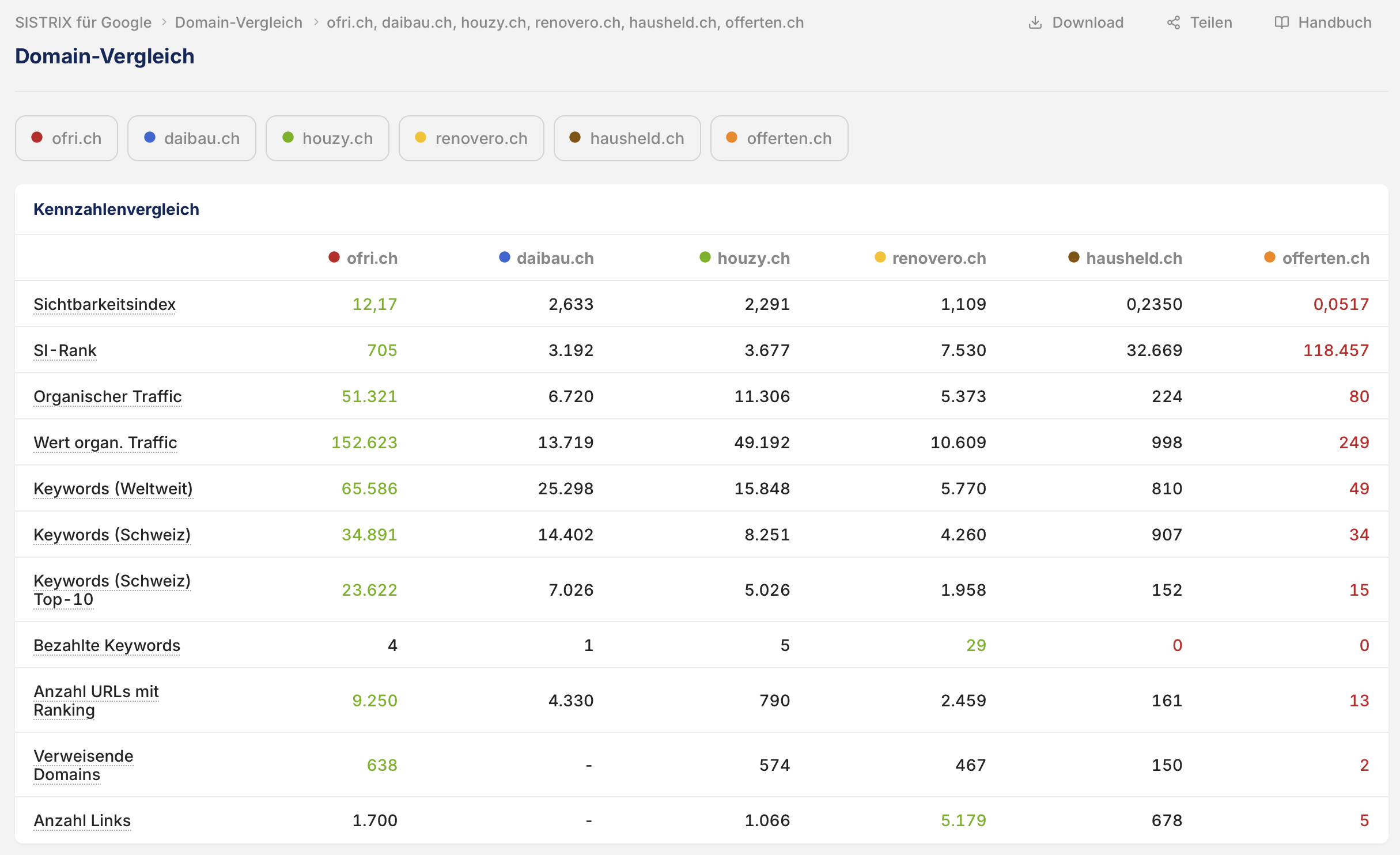Click Organischer Traffic row label
1400x855 pixels.
(x=108, y=396)
